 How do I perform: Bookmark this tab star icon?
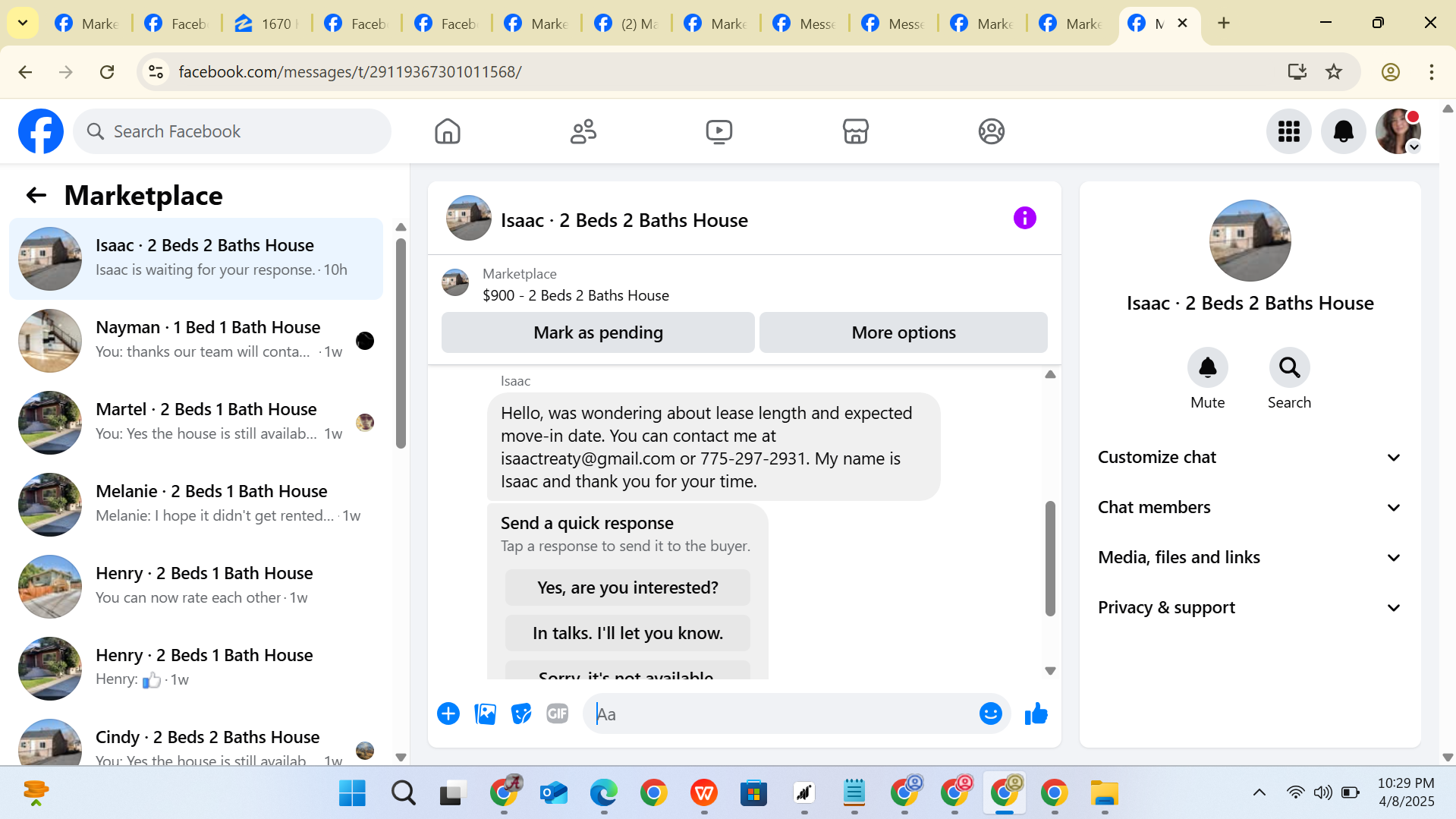click(1333, 72)
